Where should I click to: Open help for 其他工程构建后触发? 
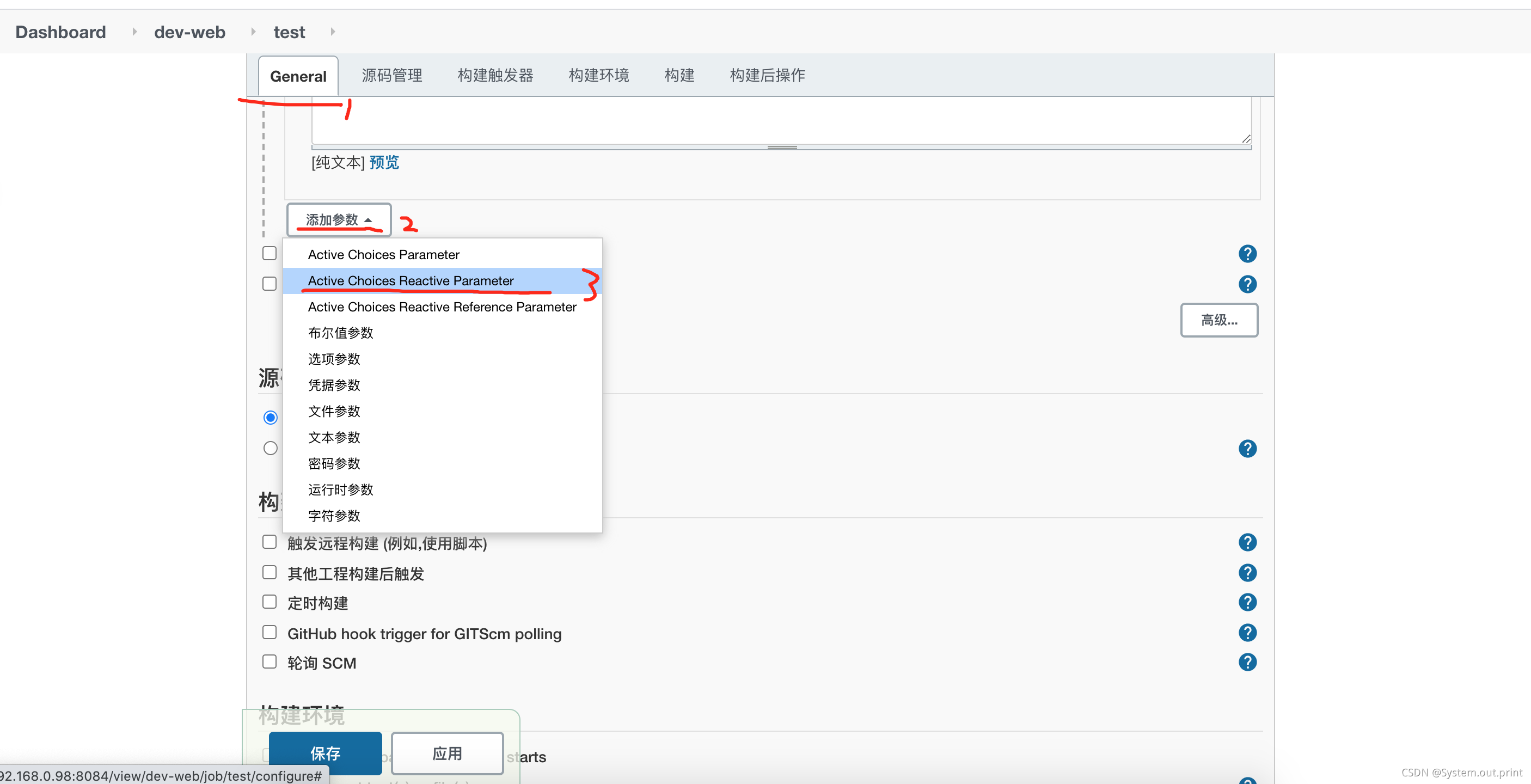pyautogui.click(x=1247, y=572)
